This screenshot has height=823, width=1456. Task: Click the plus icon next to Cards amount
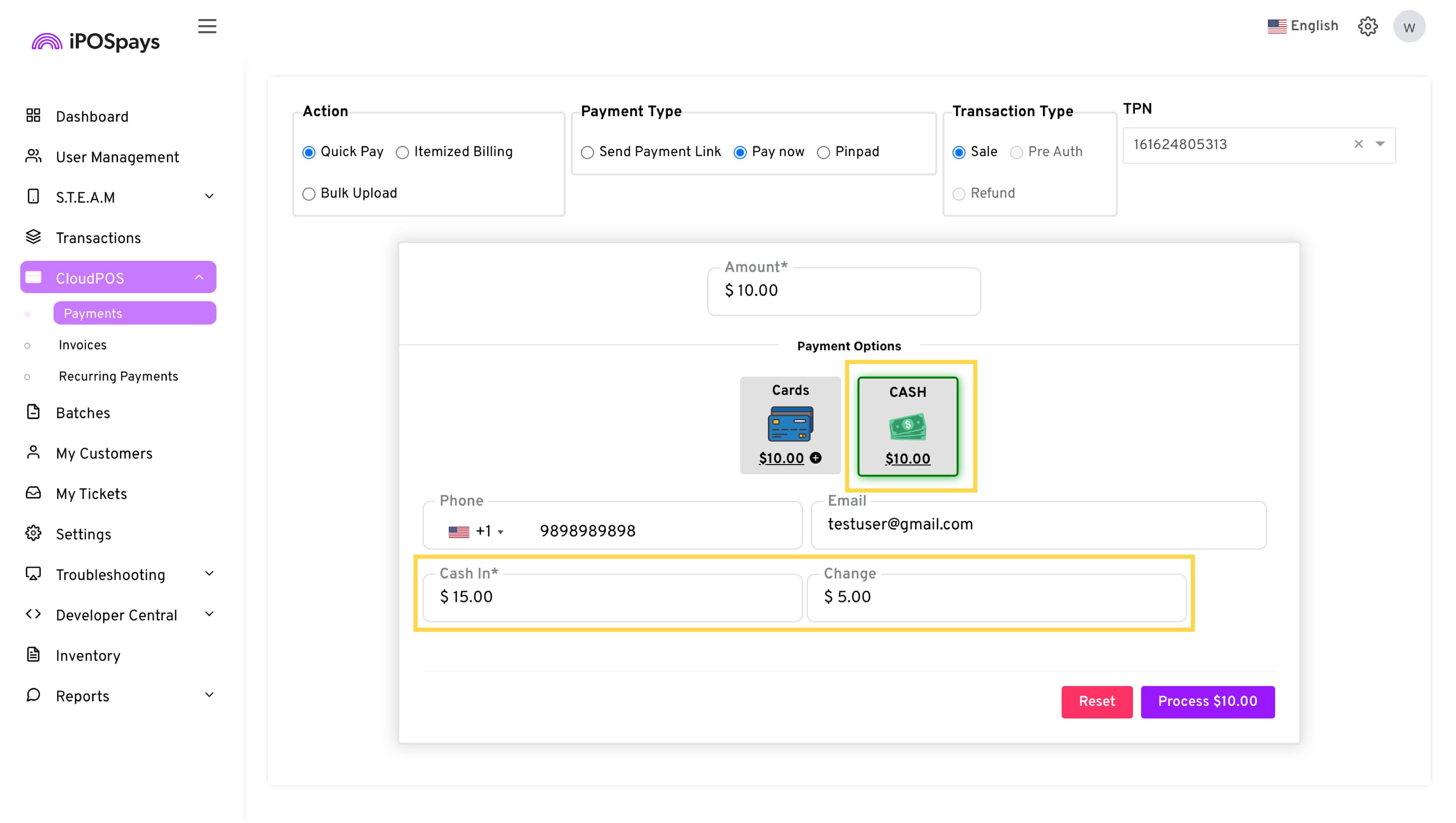[816, 458]
